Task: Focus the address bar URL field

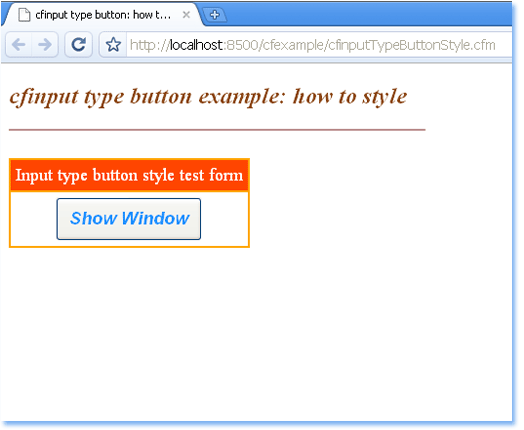Action: tap(318, 45)
